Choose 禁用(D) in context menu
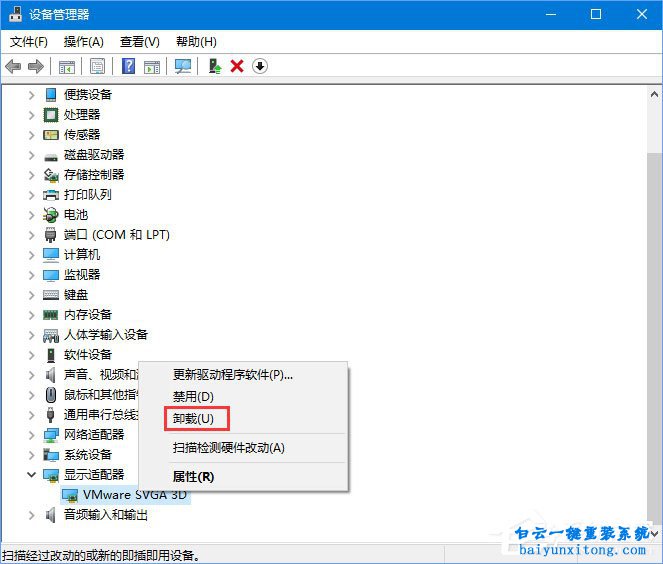Image resolution: width=663 pixels, height=564 pixels. tap(243, 397)
